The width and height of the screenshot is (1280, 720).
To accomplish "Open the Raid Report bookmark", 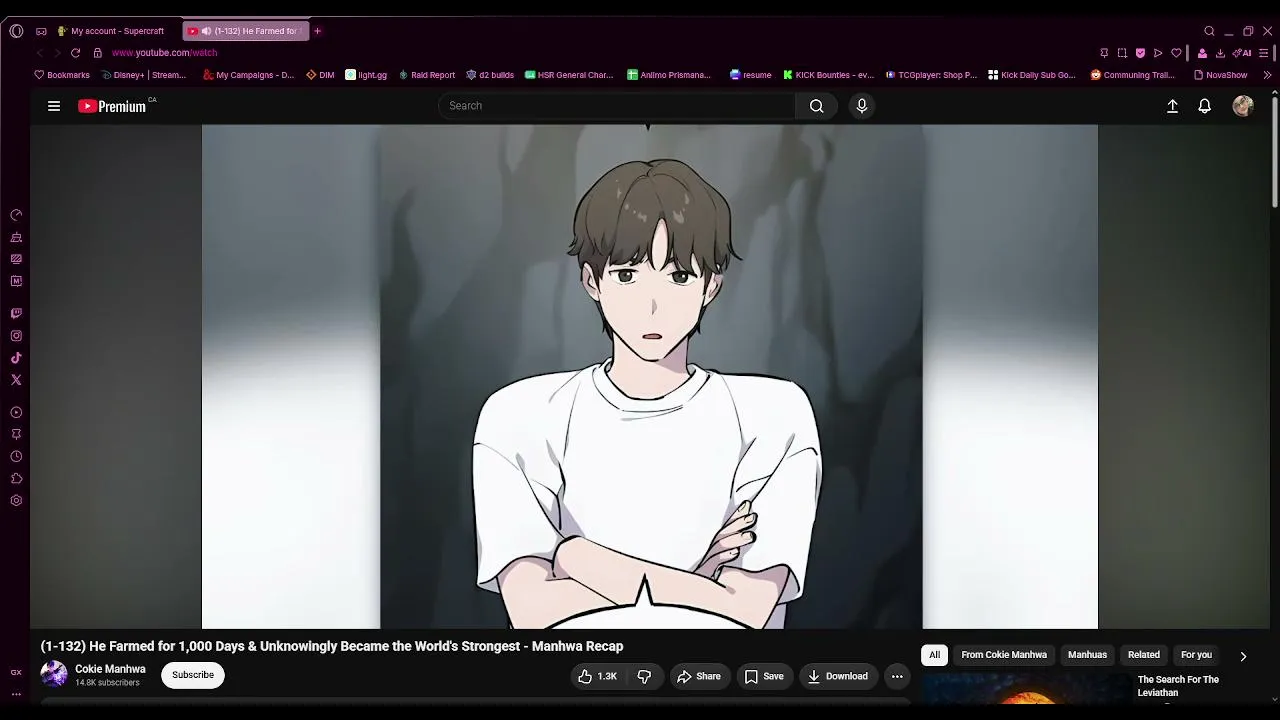I will tap(427, 75).
